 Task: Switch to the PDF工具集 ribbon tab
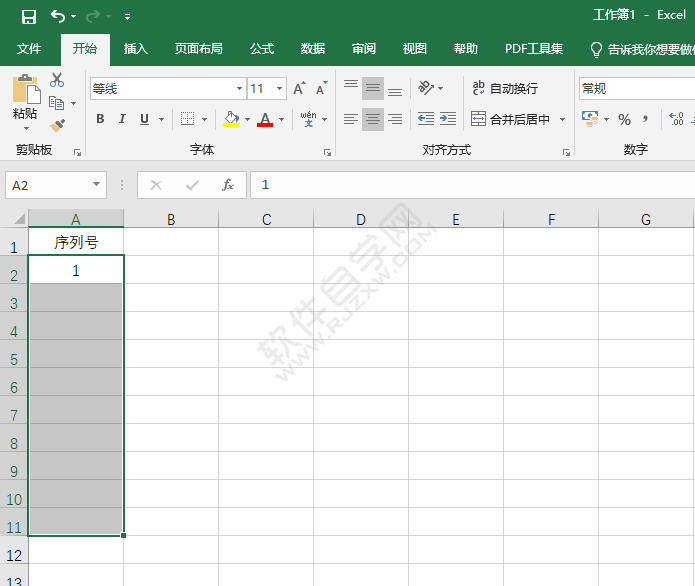[534, 49]
